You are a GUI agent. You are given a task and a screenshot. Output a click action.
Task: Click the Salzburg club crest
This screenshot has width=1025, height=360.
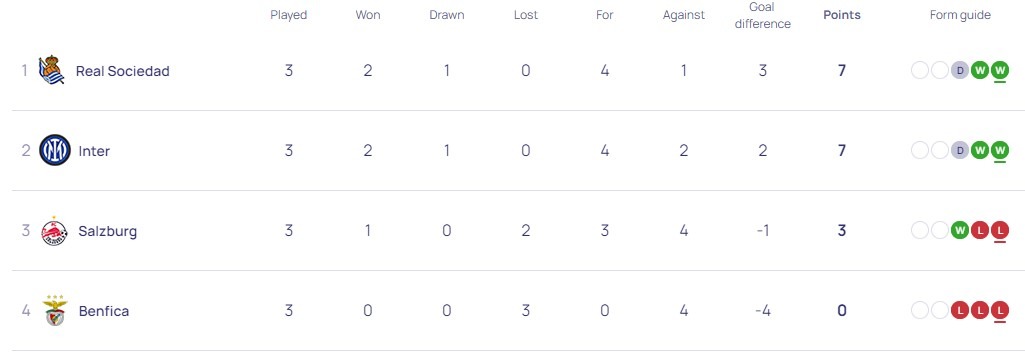(54, 231)
